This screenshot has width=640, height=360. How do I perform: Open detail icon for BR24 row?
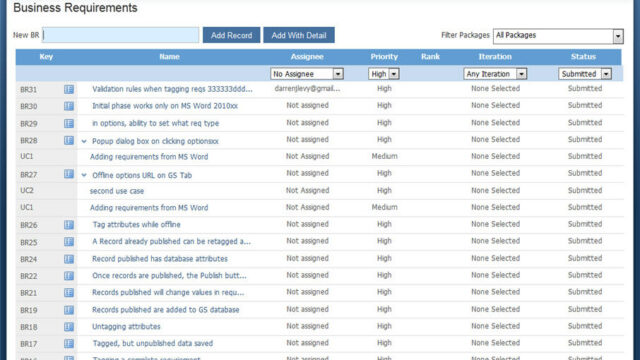click(69, 259)
